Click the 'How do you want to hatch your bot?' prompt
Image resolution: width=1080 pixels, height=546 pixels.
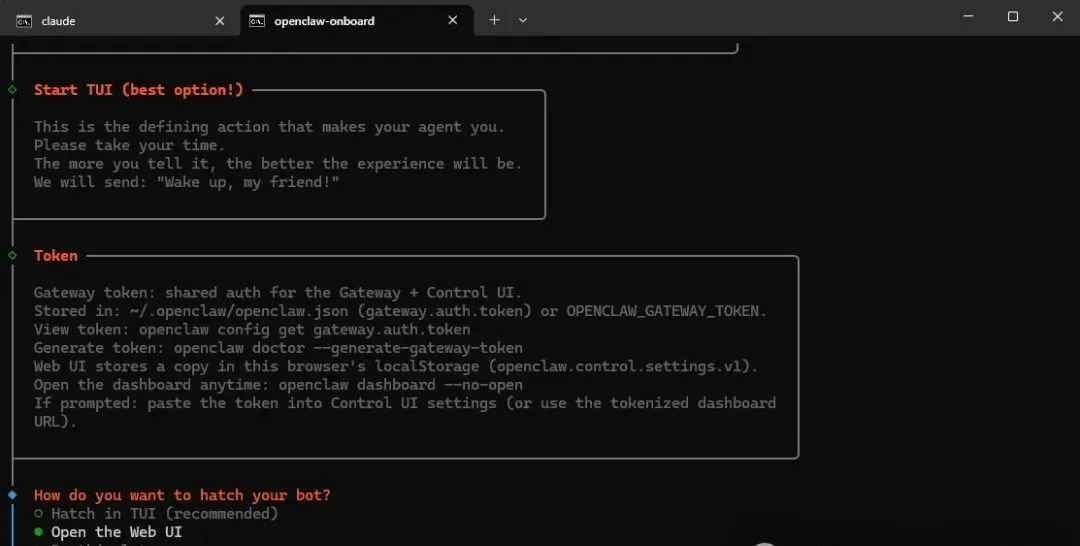coord(182,495)
